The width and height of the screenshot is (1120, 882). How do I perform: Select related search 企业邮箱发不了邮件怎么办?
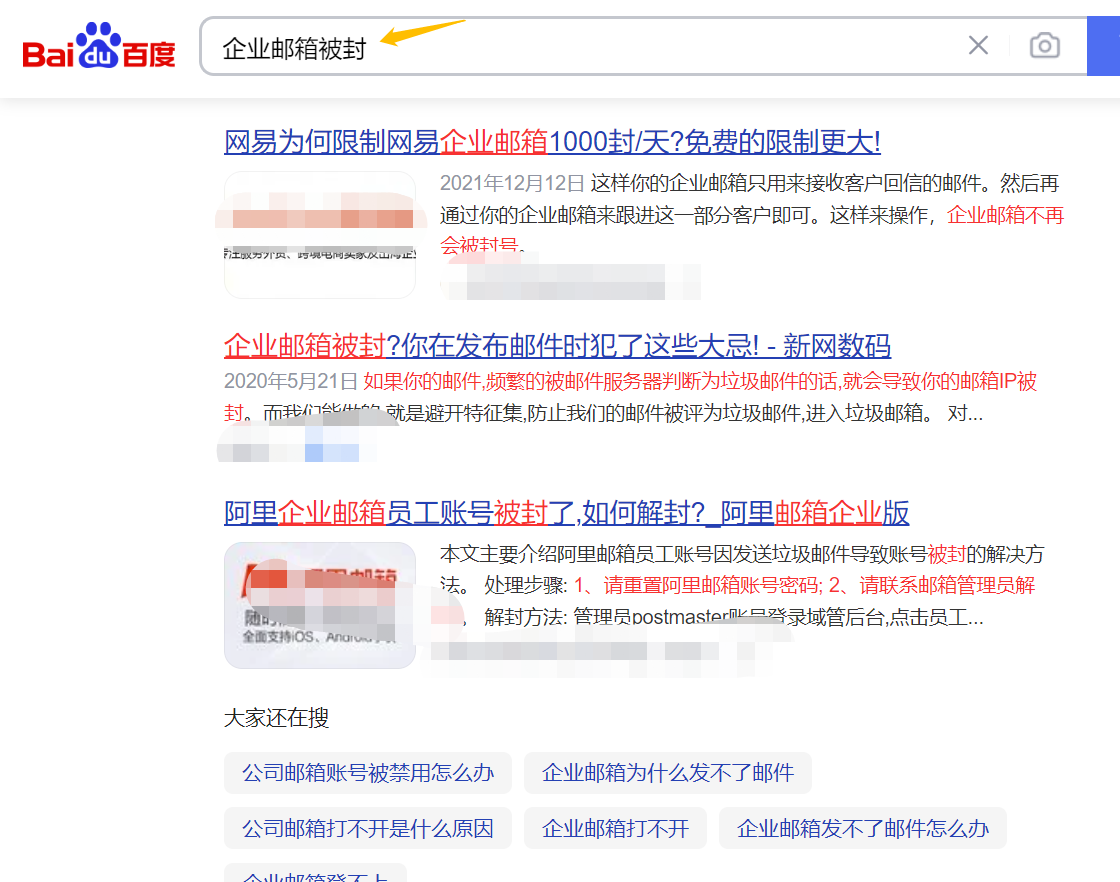click(x=863, y=828)
